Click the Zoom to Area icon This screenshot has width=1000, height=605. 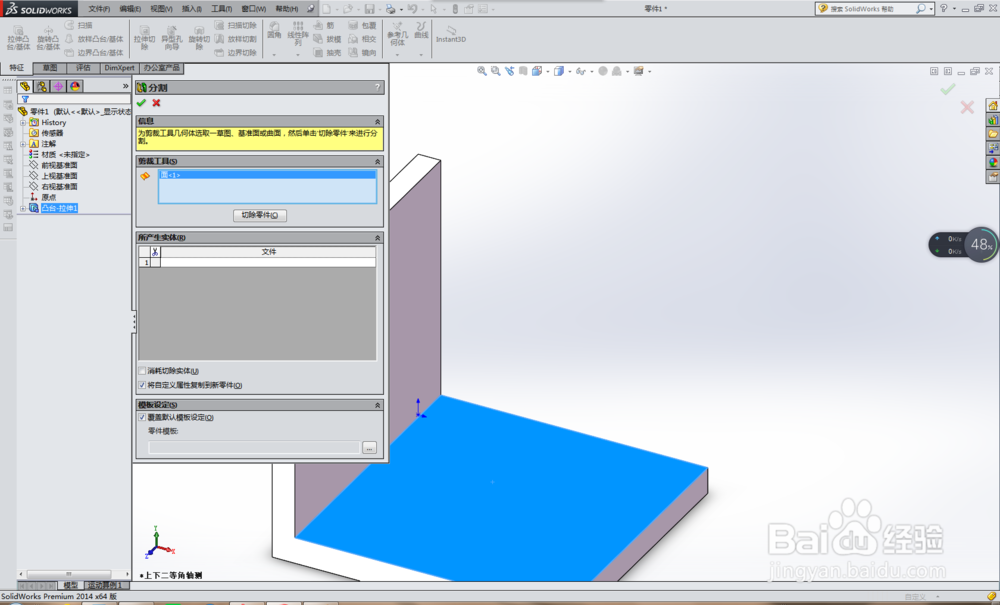coord(496,71)
